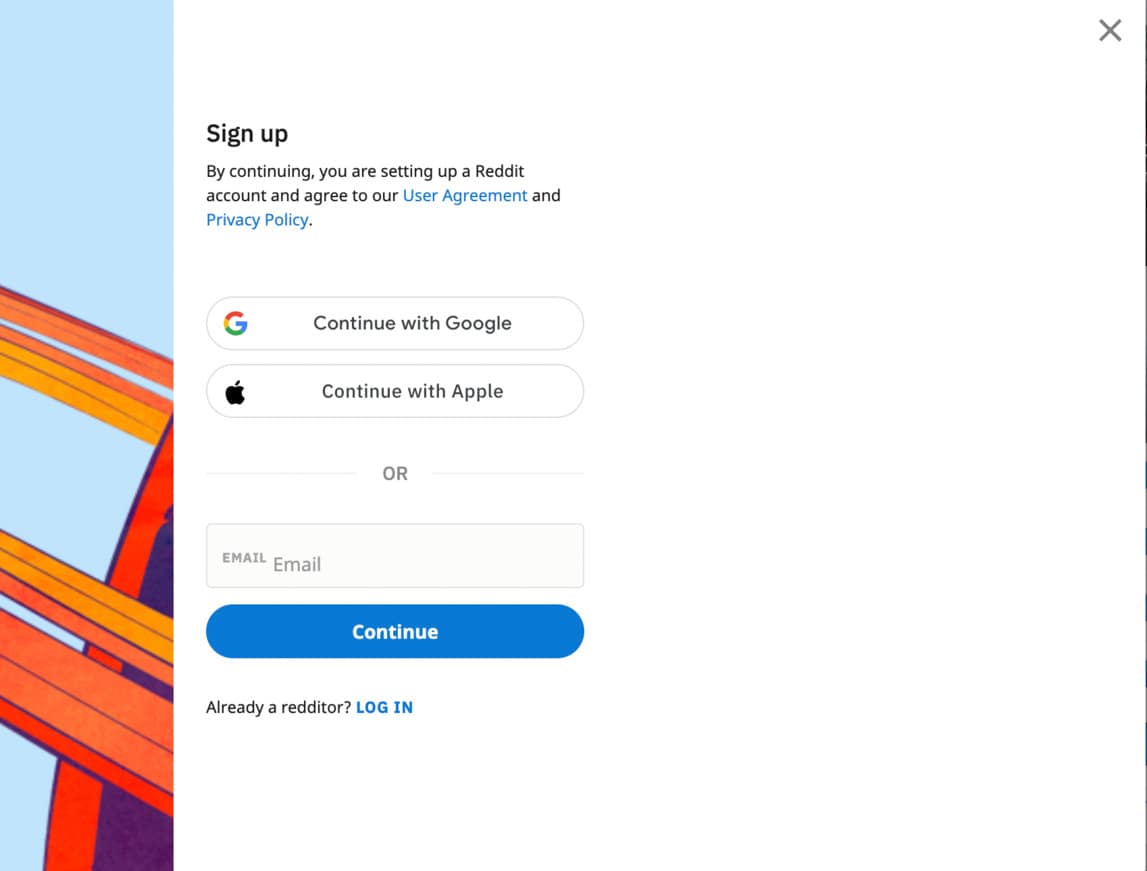This screenshot has width=1147, height=871.
Task: Click the Google logo icon
Action: tap(236, 323)
